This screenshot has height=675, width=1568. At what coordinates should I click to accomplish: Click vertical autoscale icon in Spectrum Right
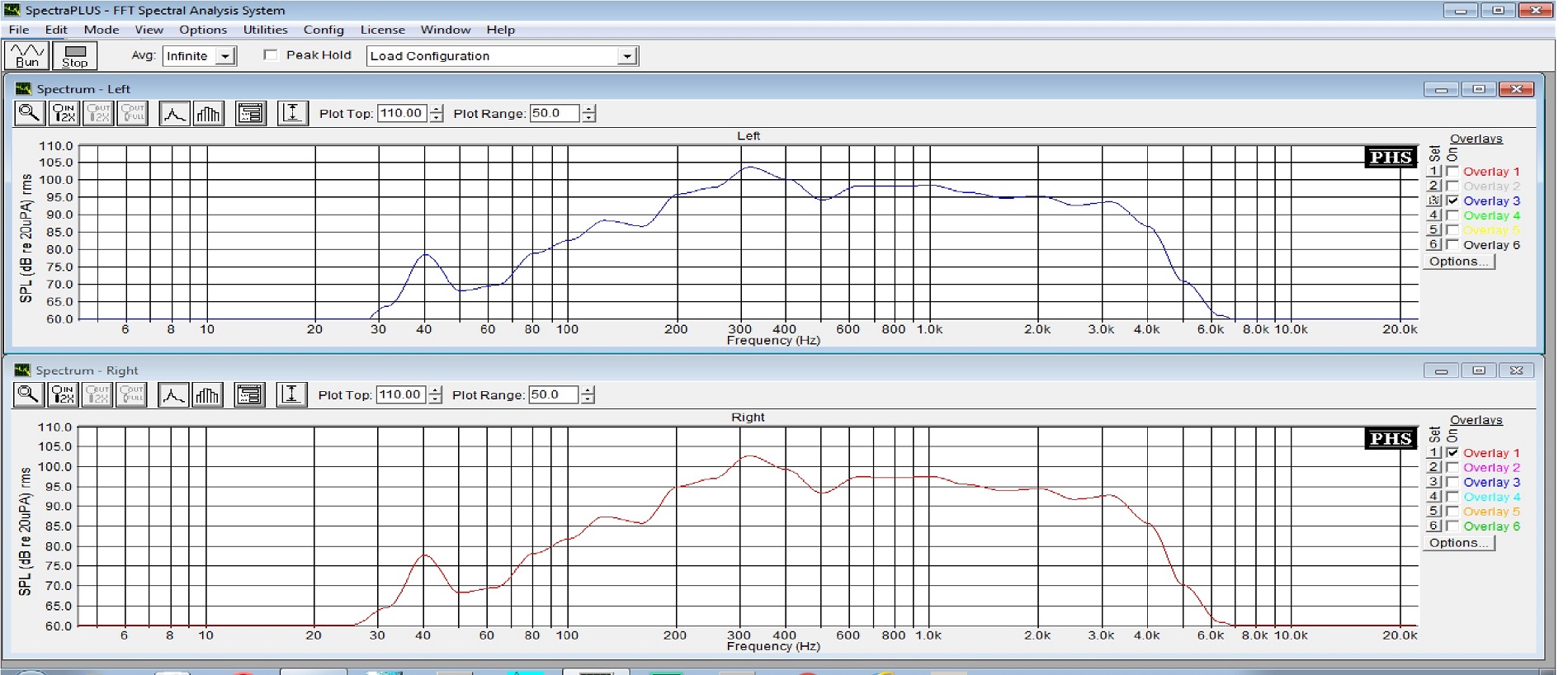290,395
